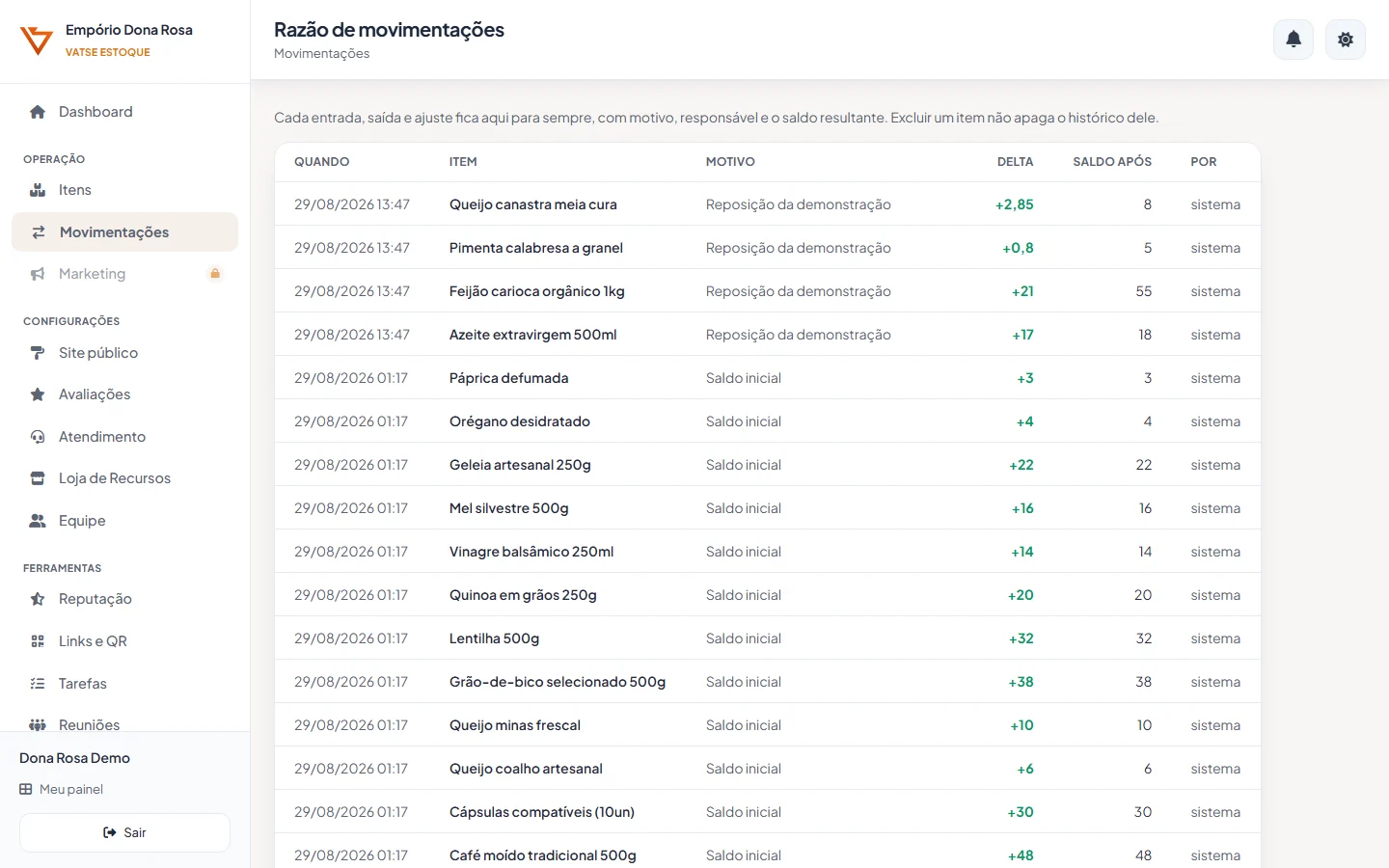Click Cápsulas compatíveis (10un) item

click(542, 812)
